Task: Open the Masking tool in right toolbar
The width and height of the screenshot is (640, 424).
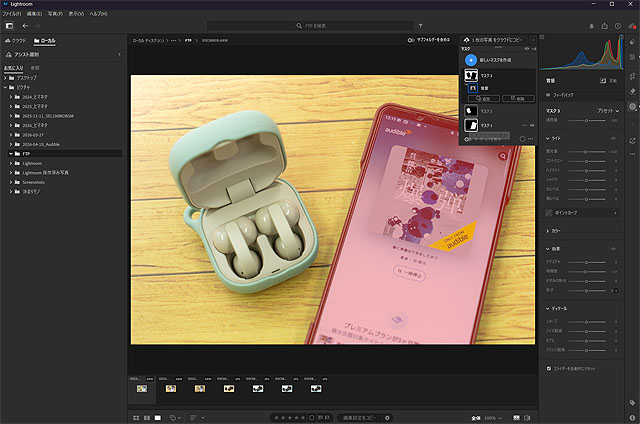Action: [x=632, y=106]
